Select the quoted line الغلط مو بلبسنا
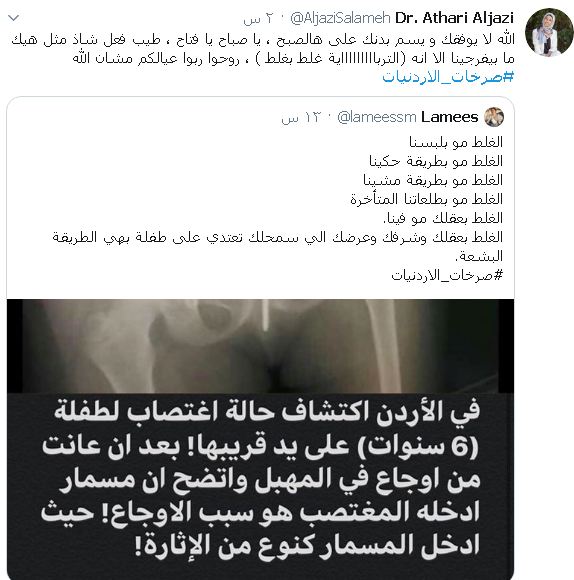574x580 pixels. click(x=456, y=142)
